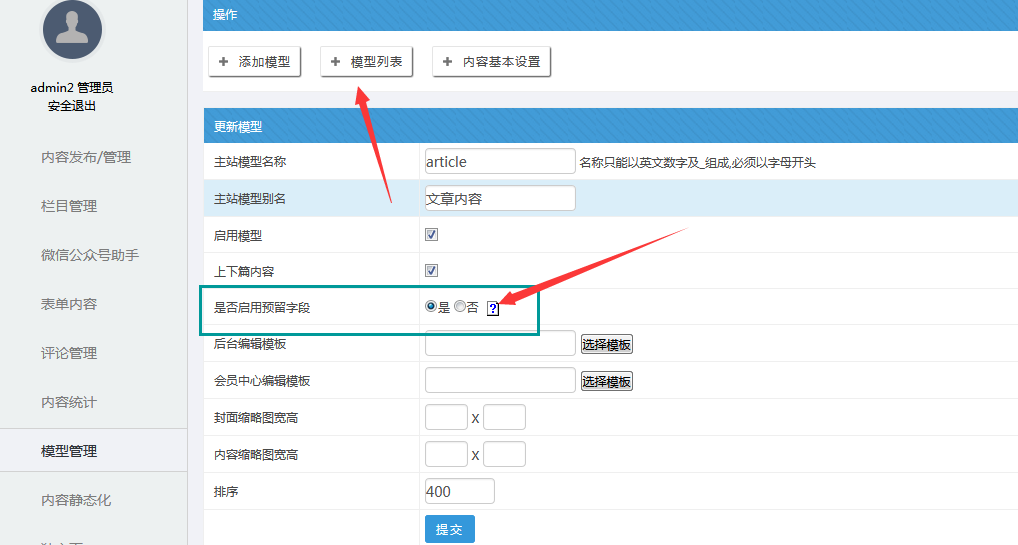Submit the form with 提交 button
Screen dimensions: 1018x545
(449, 530)
